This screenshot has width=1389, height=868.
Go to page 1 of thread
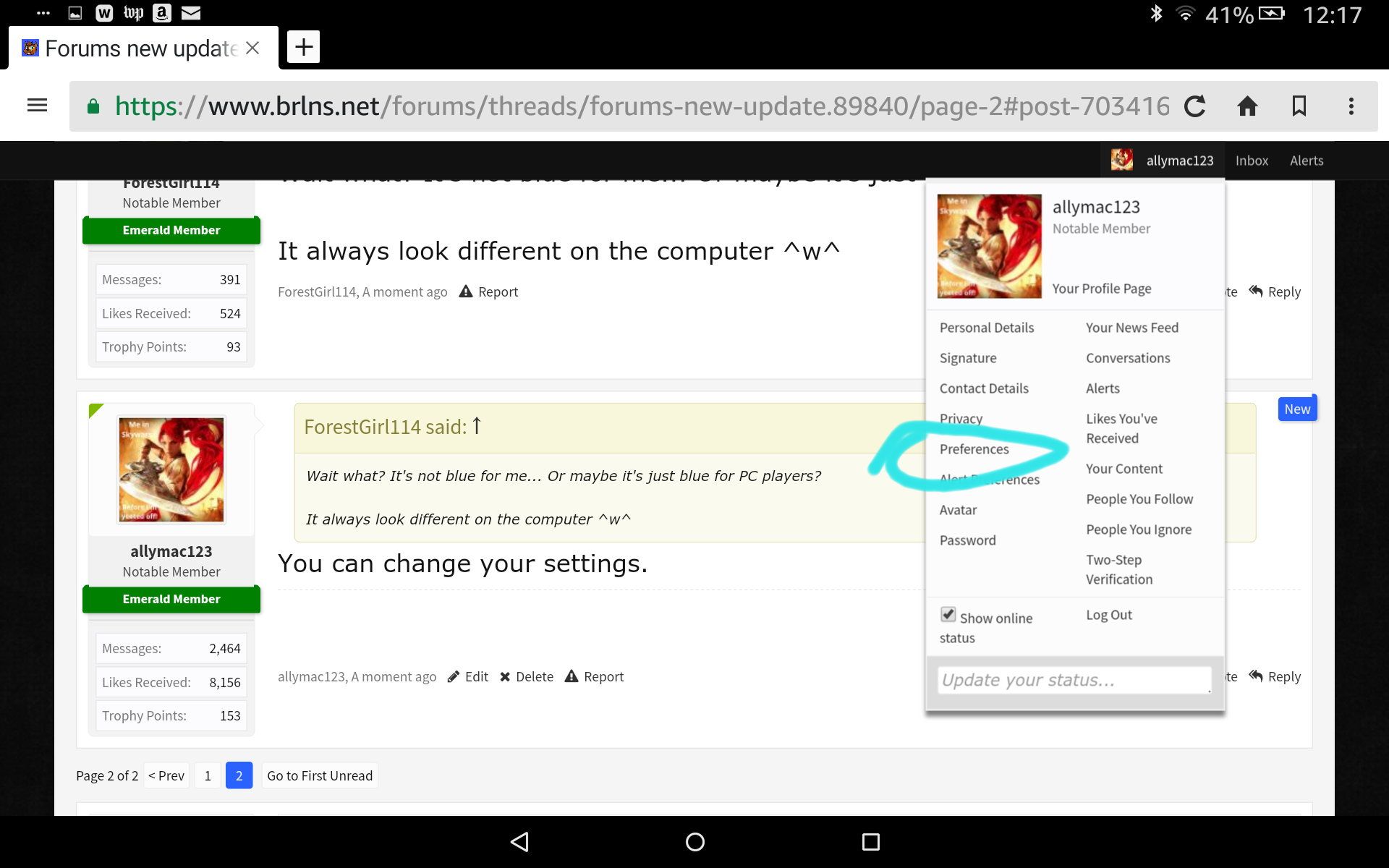[x=208, y=775]
